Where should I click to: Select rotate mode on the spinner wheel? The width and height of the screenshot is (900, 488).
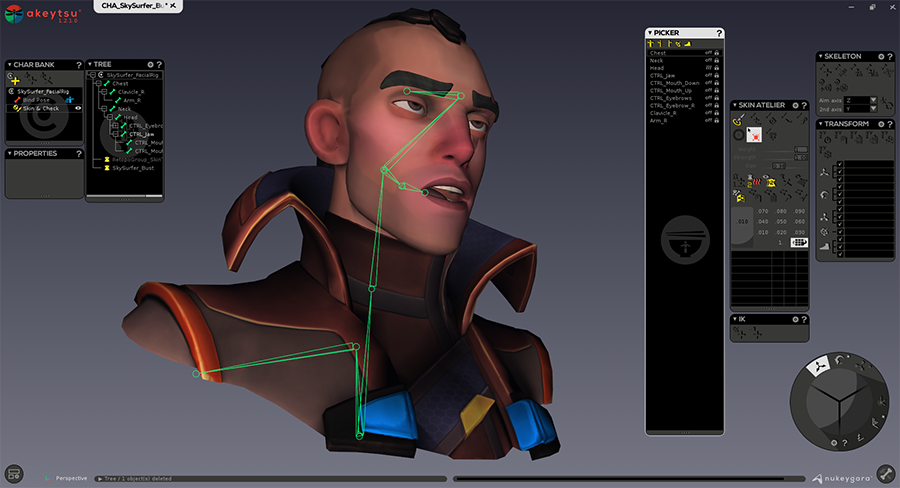click(840, 360)
